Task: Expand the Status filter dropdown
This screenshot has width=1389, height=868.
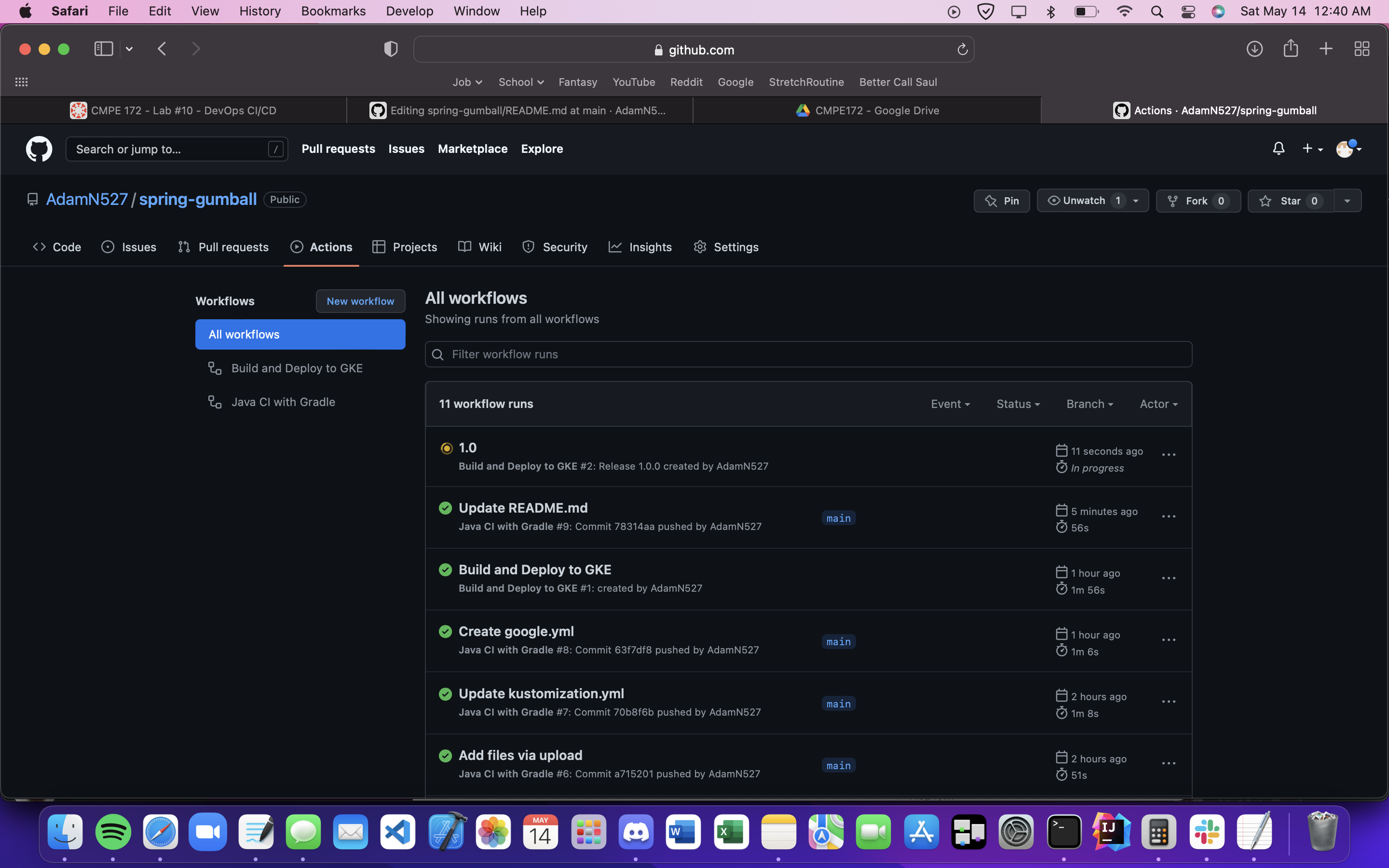Action: pyautogui.click(x=1018, y=404)
